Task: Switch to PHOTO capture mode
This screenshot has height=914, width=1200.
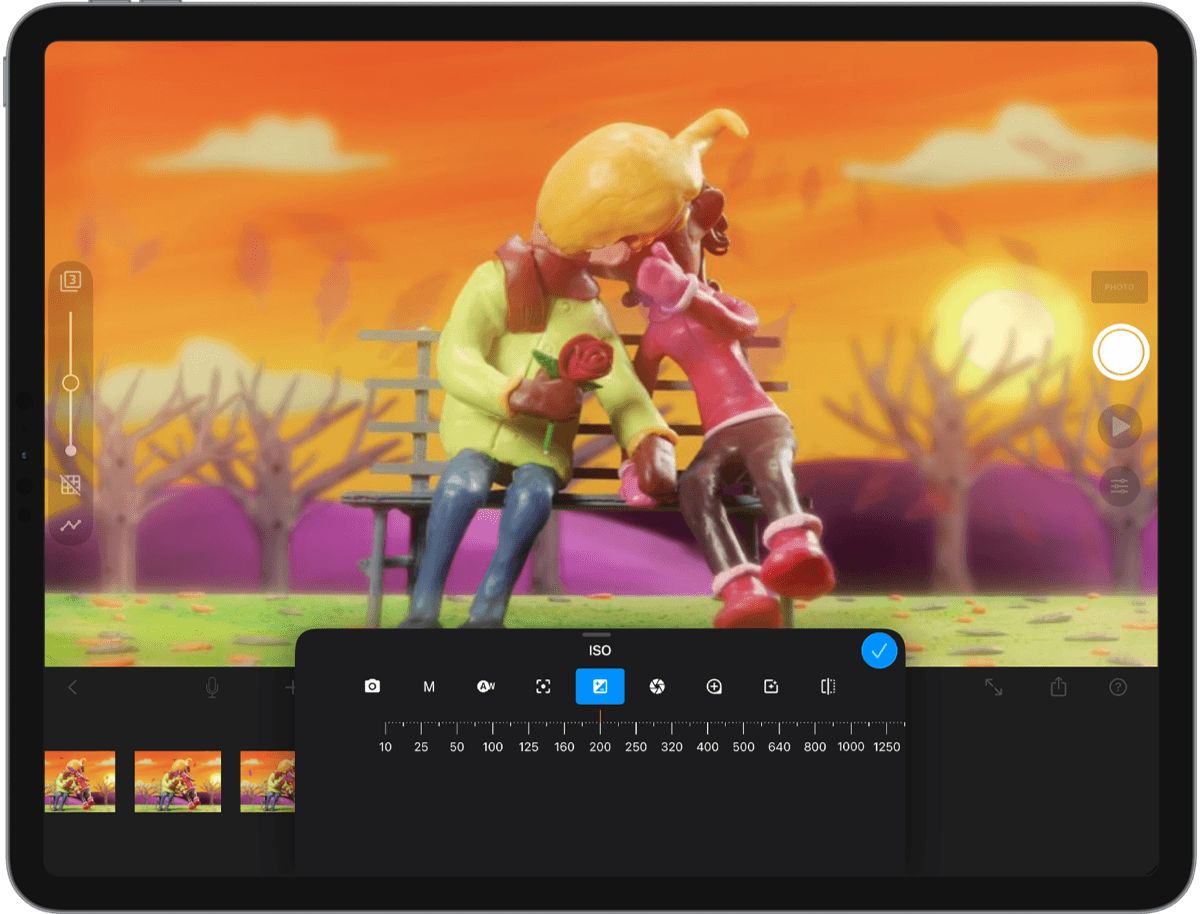Action: pos(1119,287)
